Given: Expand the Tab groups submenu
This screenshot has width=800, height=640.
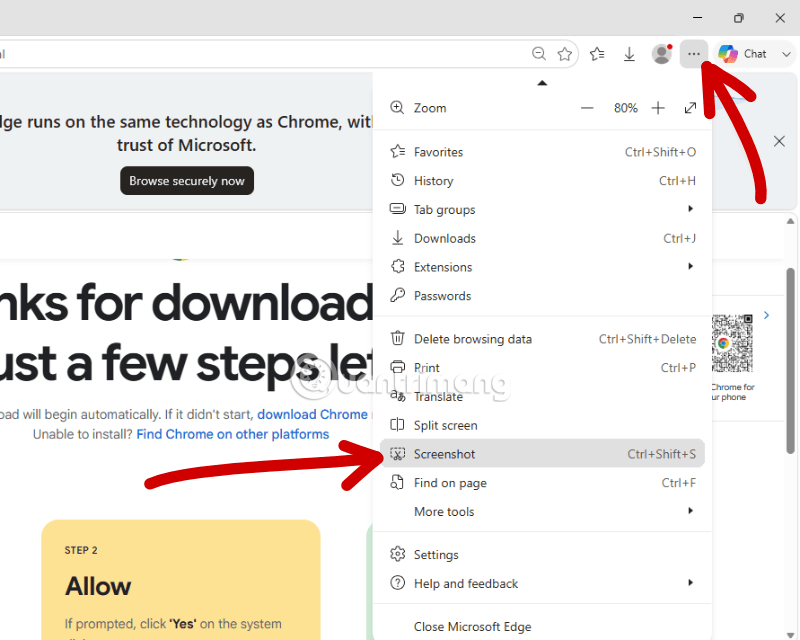Looking at the screenshot, I should coord(542,209).
